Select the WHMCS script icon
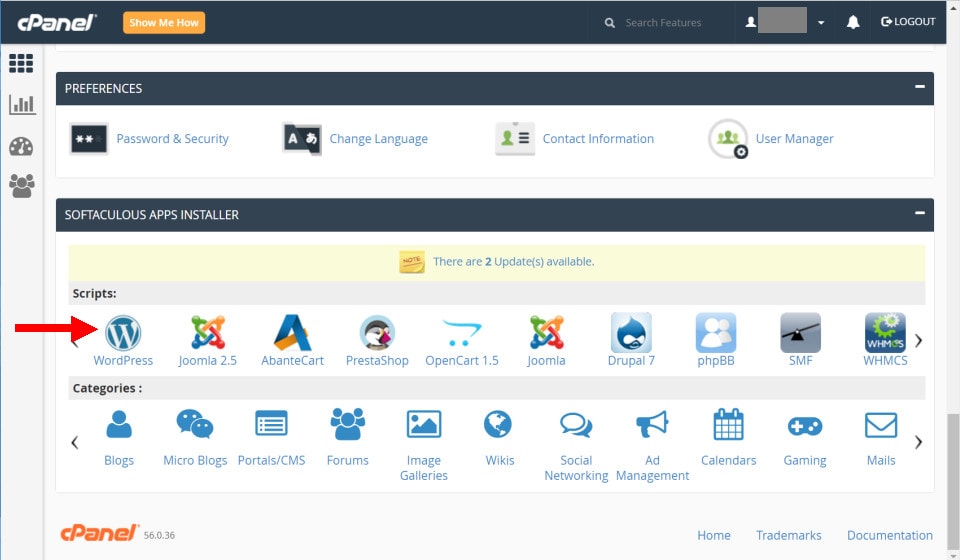The height and width of the screenshot is (560, 960). click(885, 333)
